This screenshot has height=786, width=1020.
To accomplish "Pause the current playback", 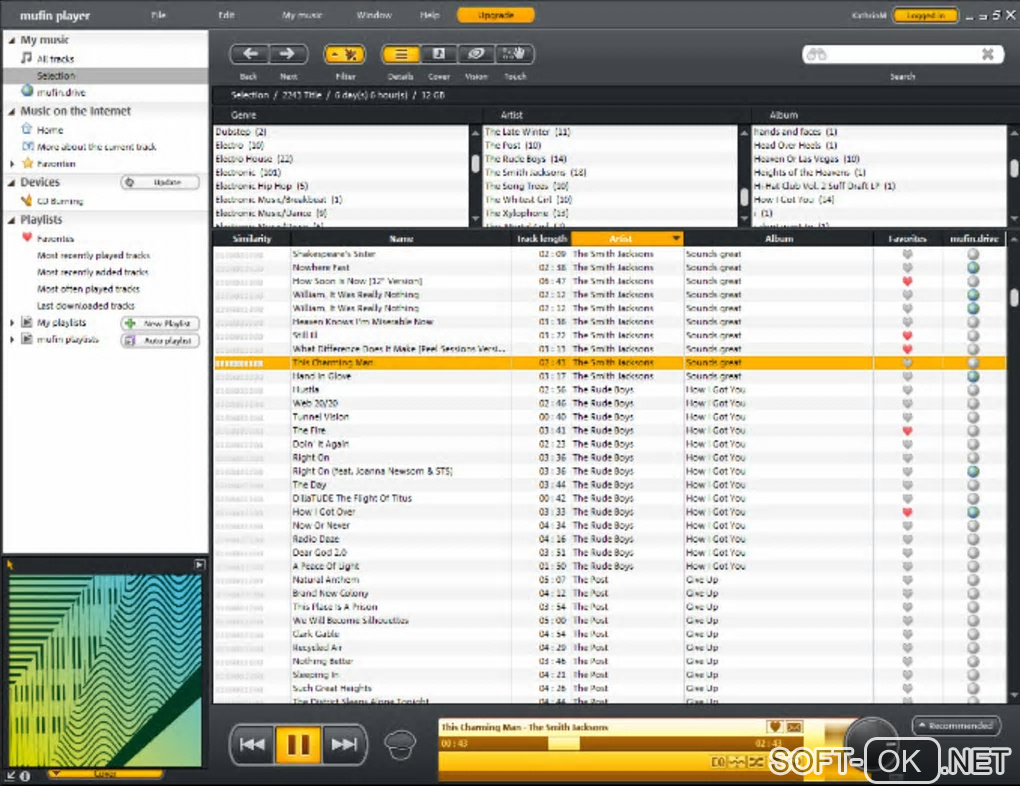I will click(x=298, y=744).
